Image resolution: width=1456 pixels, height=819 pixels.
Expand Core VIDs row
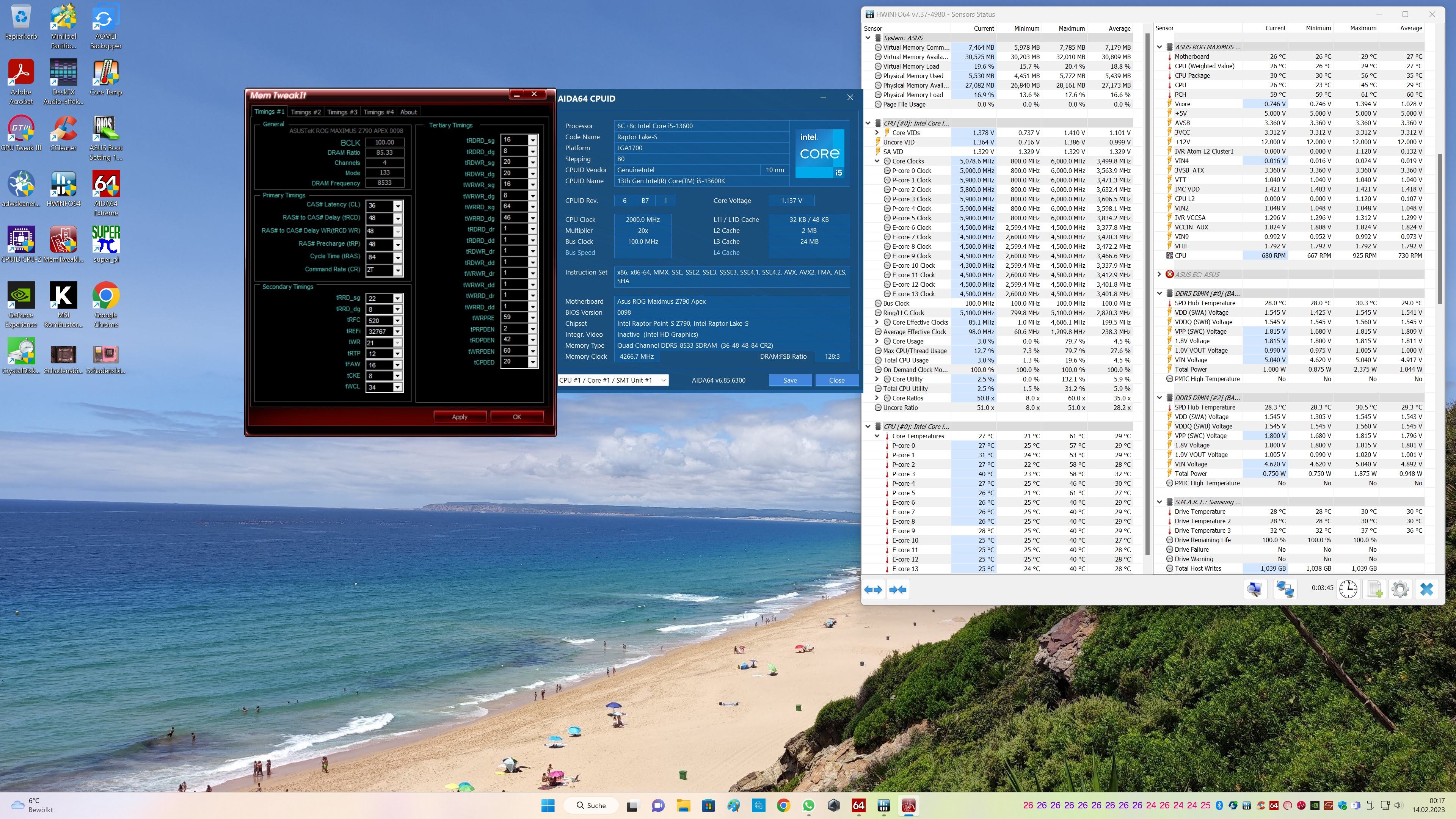pos(877,133)
